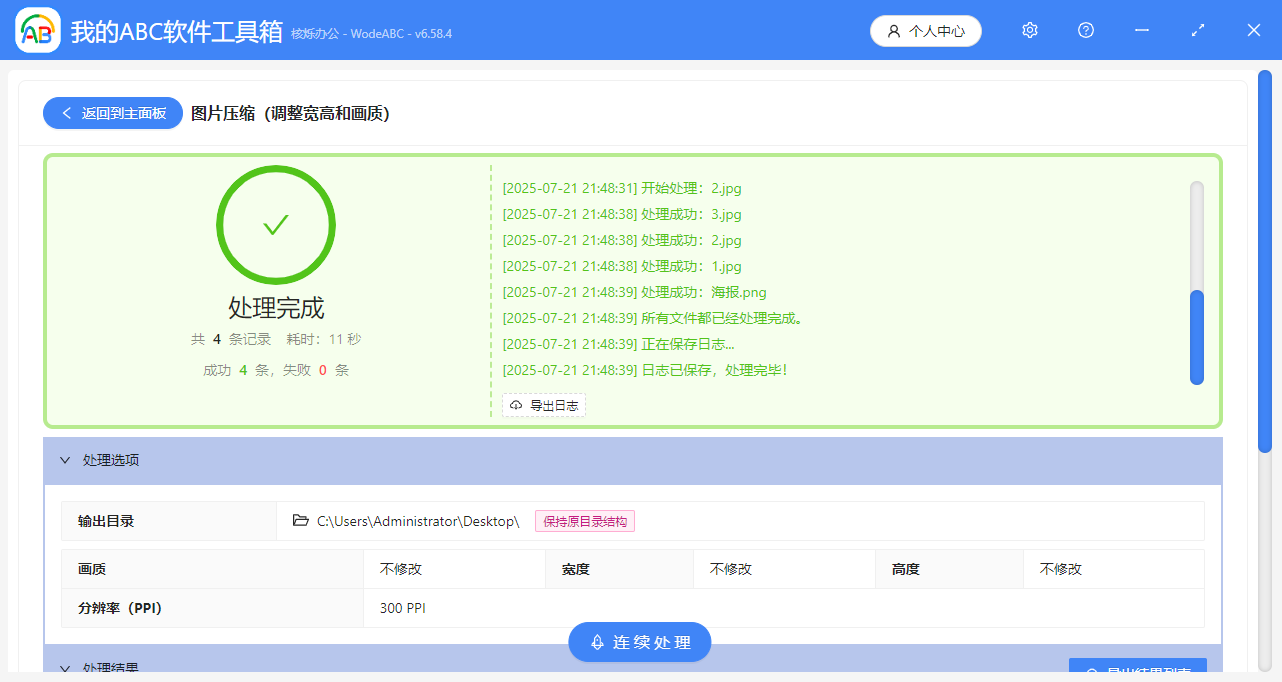Open 个人中心 in the title bar
The width and height of the screenshot is (1282, 682).
point(925,30)
